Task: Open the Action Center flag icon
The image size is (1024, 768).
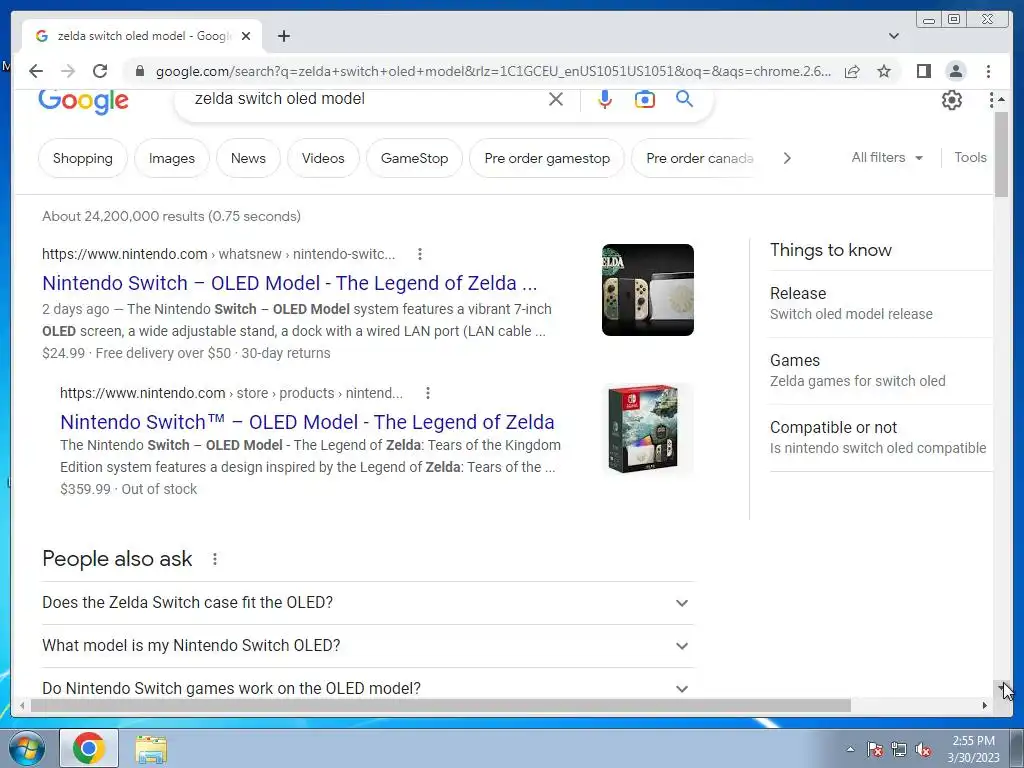Action: [875, 750]
